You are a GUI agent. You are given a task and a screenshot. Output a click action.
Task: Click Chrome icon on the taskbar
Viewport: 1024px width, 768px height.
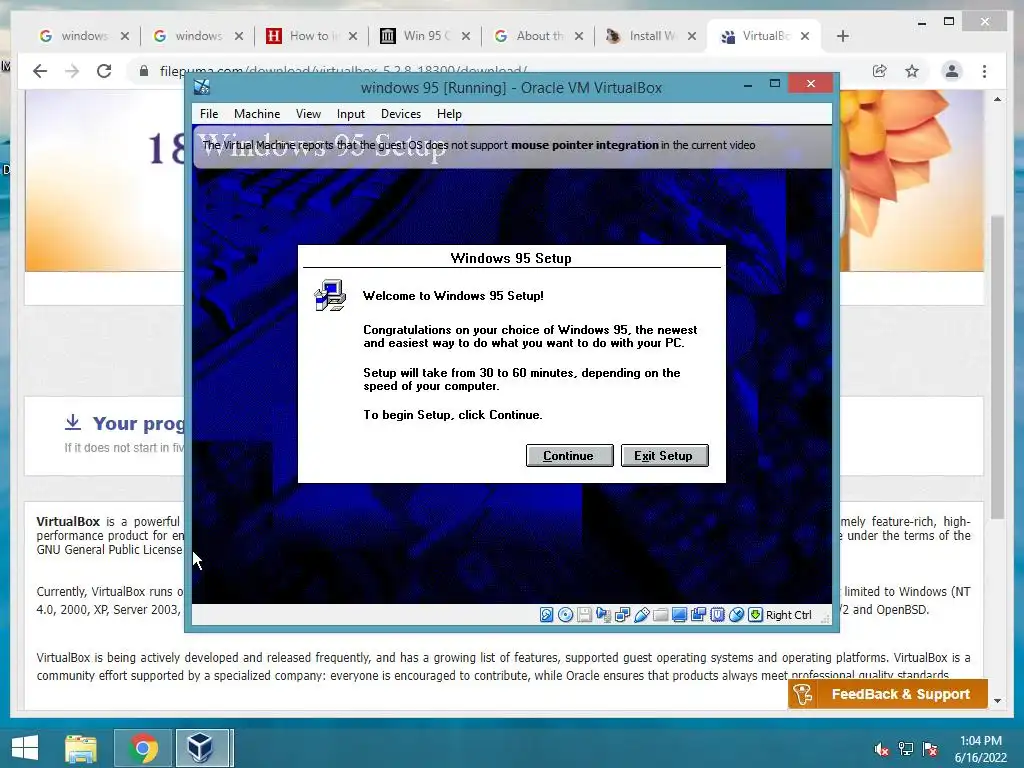[143, 748]
